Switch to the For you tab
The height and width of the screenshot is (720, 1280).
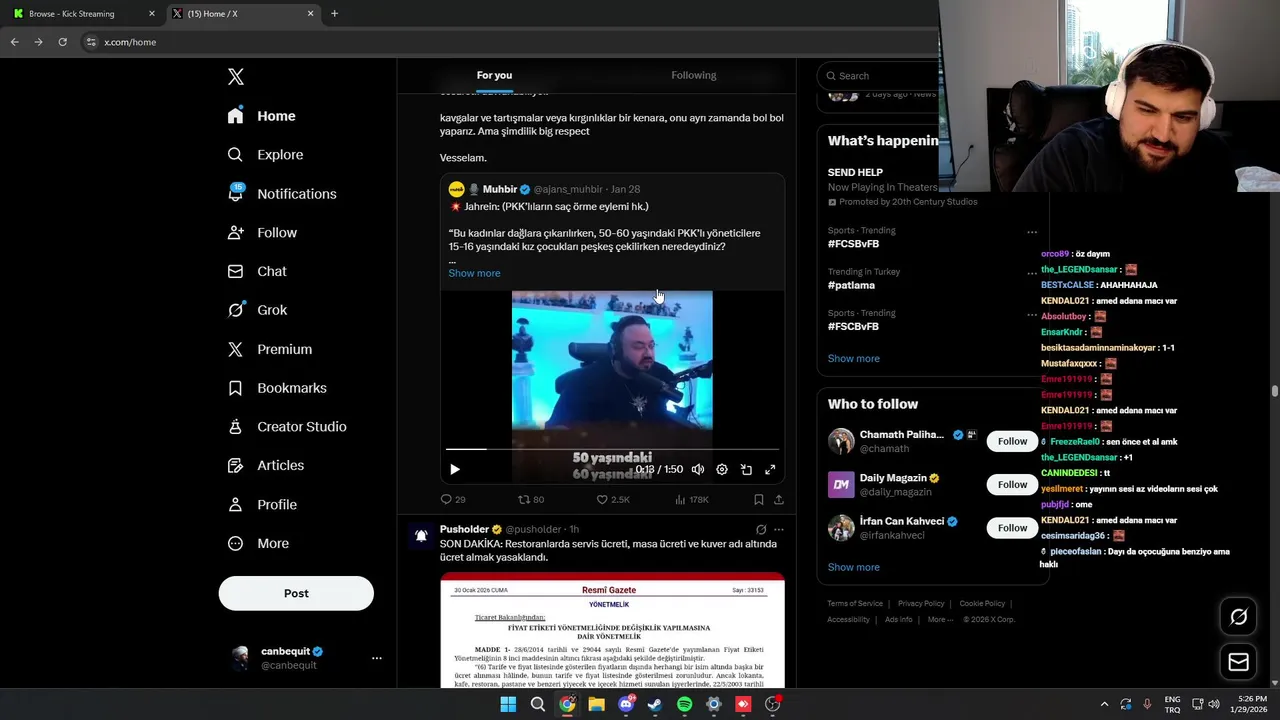coord(494,76)
